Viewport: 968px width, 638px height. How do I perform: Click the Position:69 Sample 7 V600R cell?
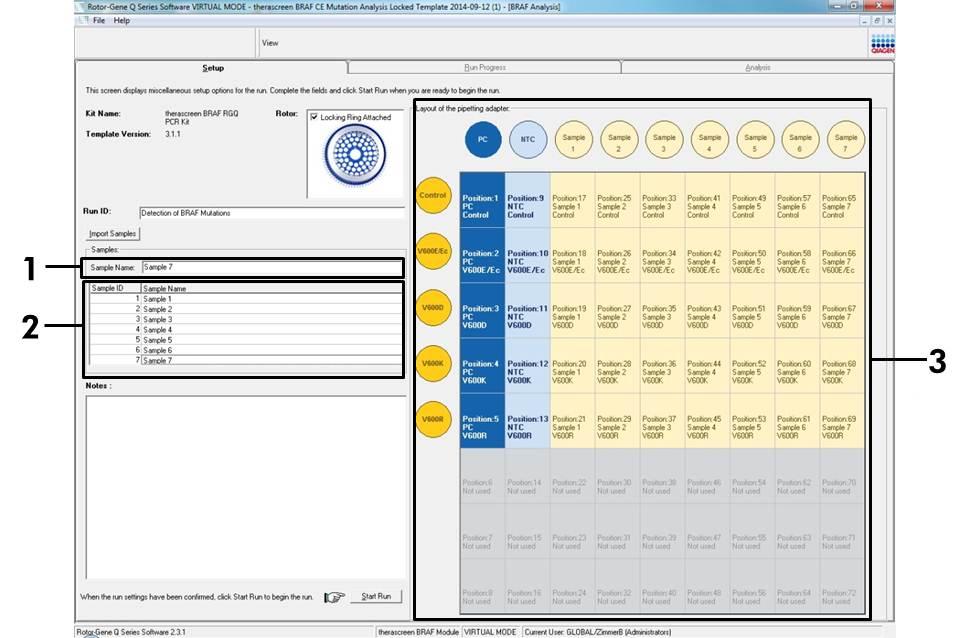(843, 421)
